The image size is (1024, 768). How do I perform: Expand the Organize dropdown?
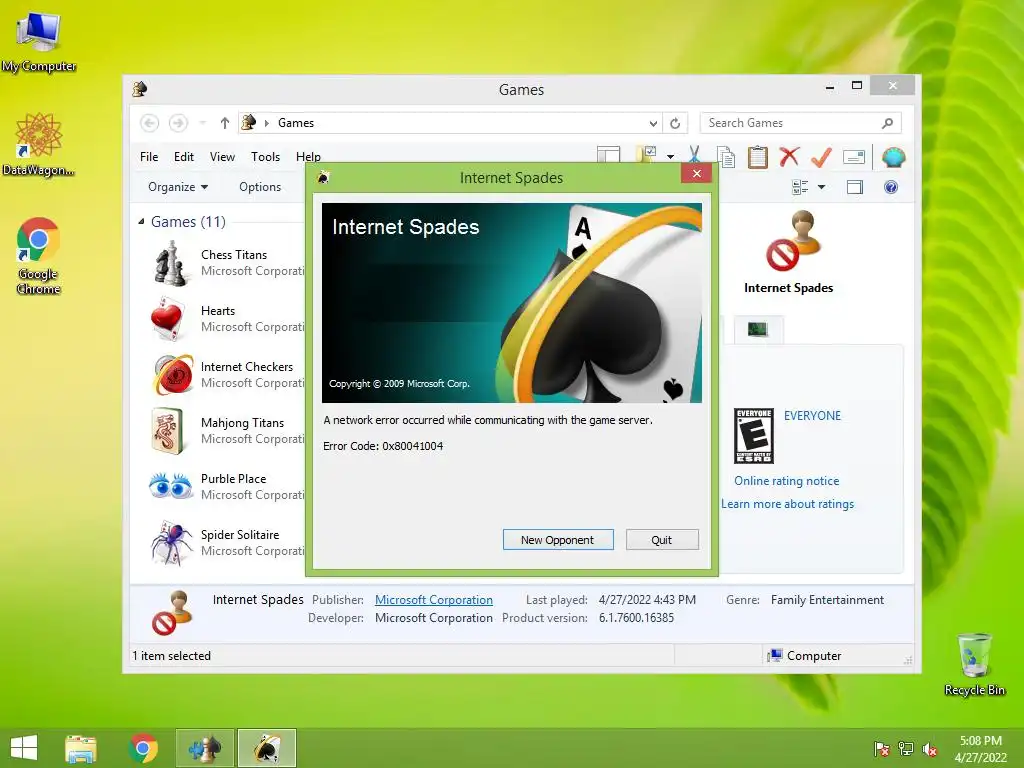tap(178, 187)
